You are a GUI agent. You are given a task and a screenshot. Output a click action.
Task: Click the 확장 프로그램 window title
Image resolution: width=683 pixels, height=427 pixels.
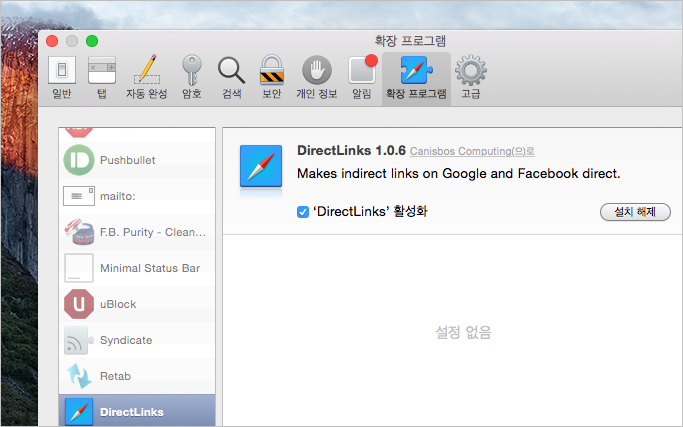[x=410, y=41]
